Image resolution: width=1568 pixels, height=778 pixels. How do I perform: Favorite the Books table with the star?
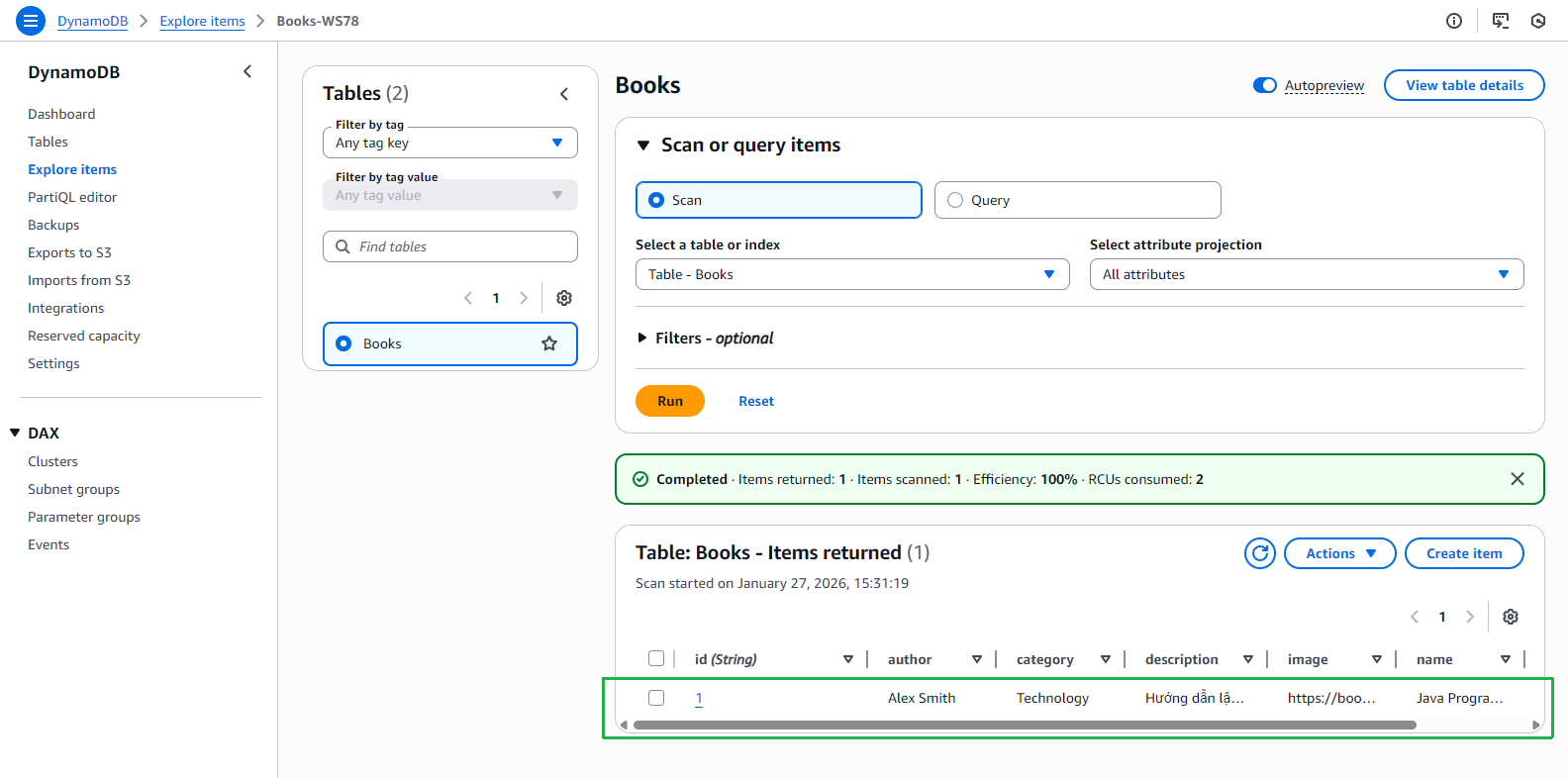tap(549, 343)
